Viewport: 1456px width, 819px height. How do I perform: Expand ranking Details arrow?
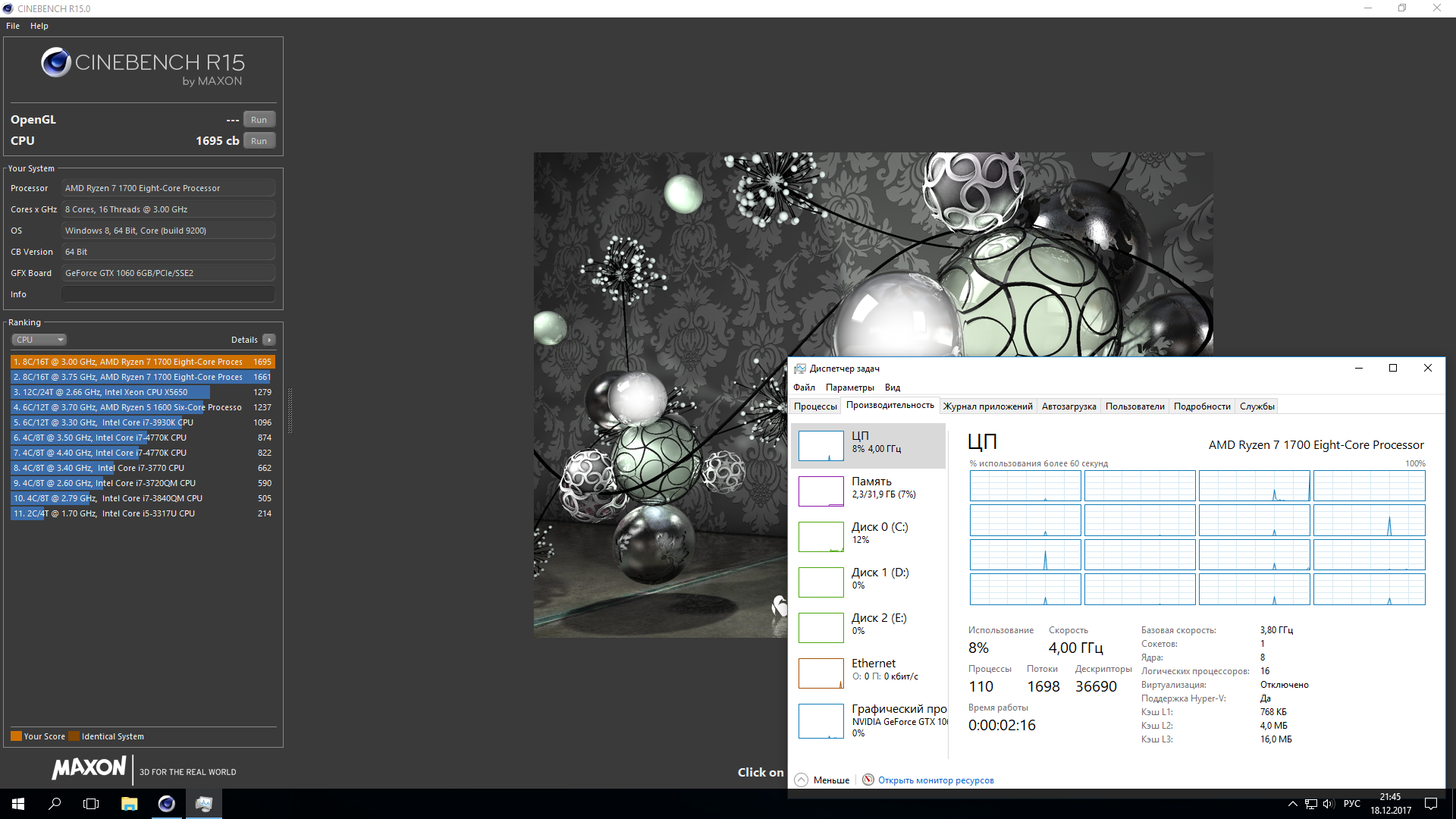[269, 340]
